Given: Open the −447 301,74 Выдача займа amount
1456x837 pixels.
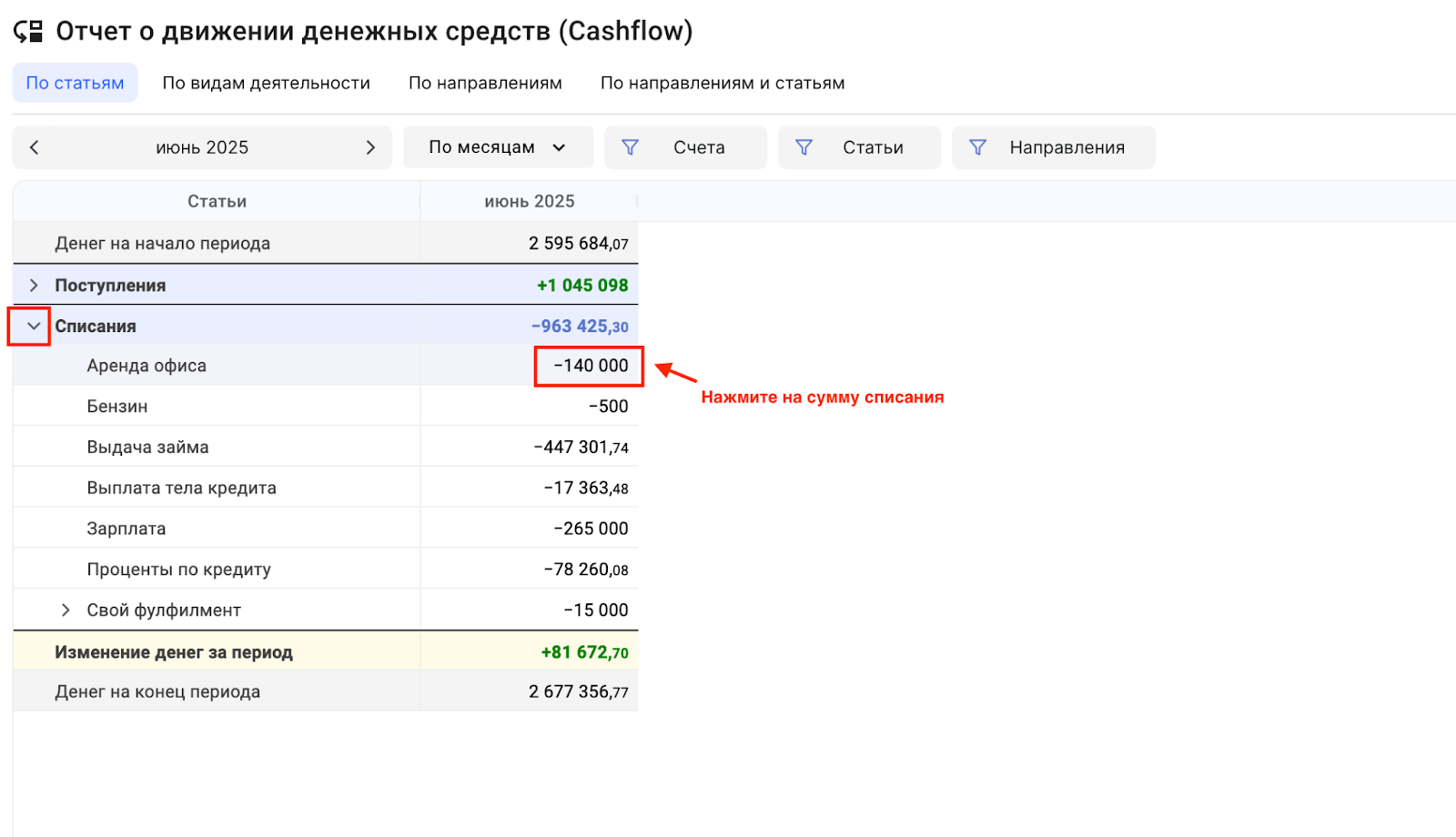Looking at the screenshot, I should (581, 448).
